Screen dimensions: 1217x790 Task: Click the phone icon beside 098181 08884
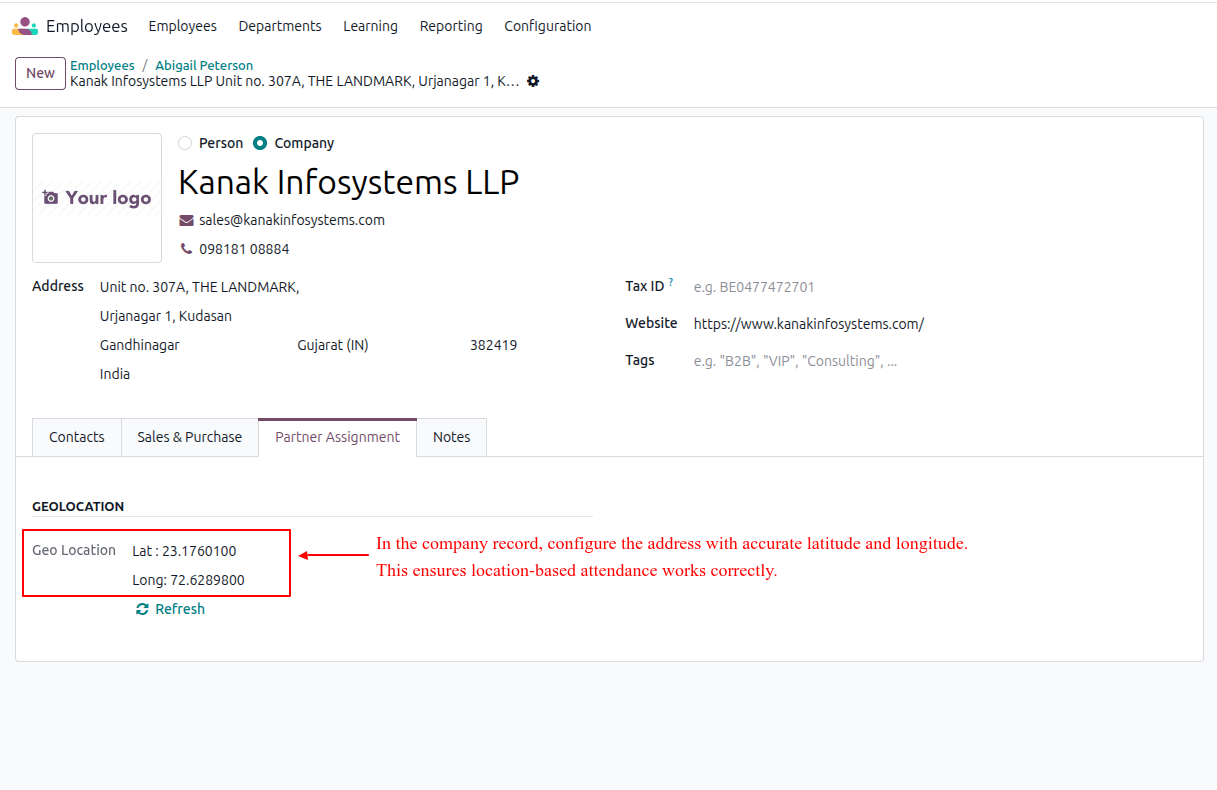click(186, 249)
